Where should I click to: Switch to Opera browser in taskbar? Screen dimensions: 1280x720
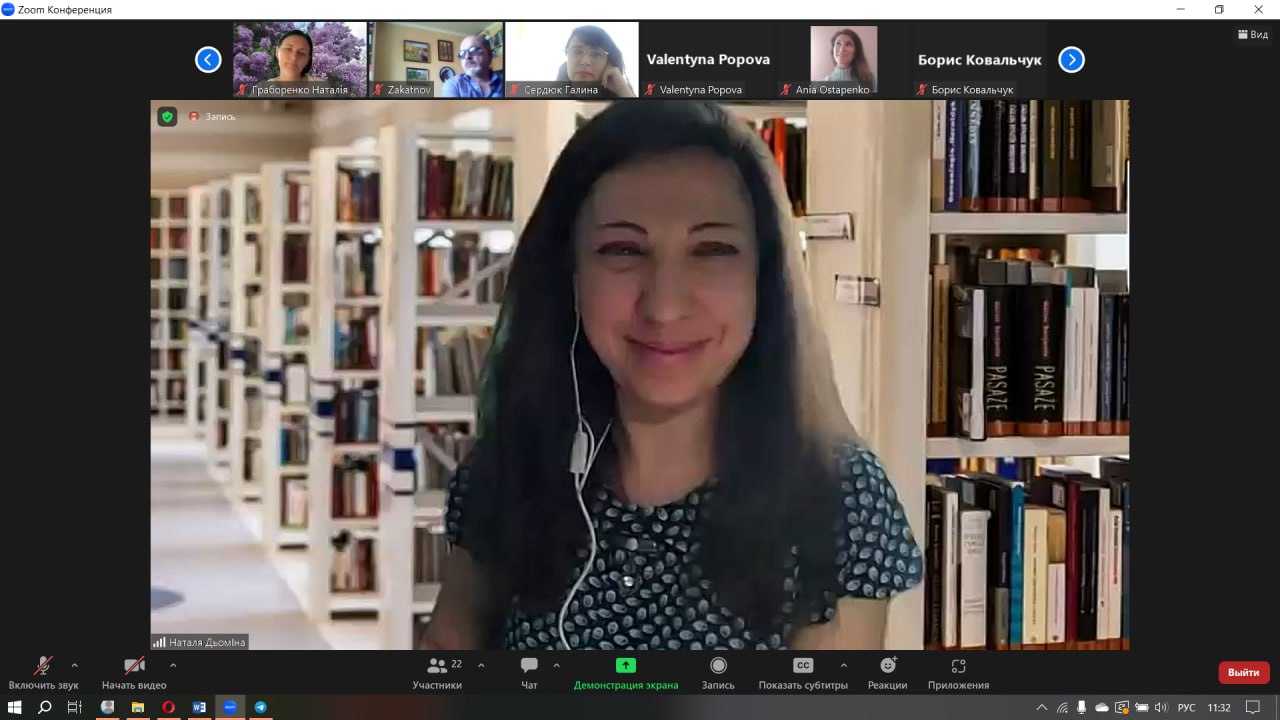pyautogui.click(x=169, y=707)
